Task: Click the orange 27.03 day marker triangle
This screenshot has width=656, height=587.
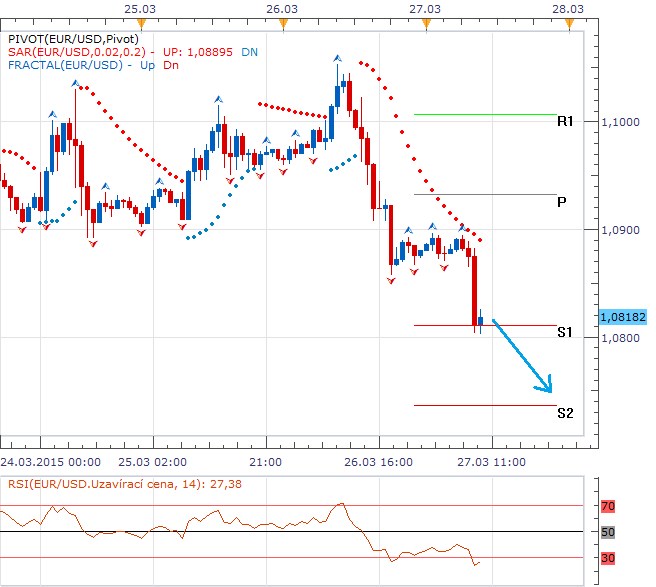Action: click(x=425, y=21)
